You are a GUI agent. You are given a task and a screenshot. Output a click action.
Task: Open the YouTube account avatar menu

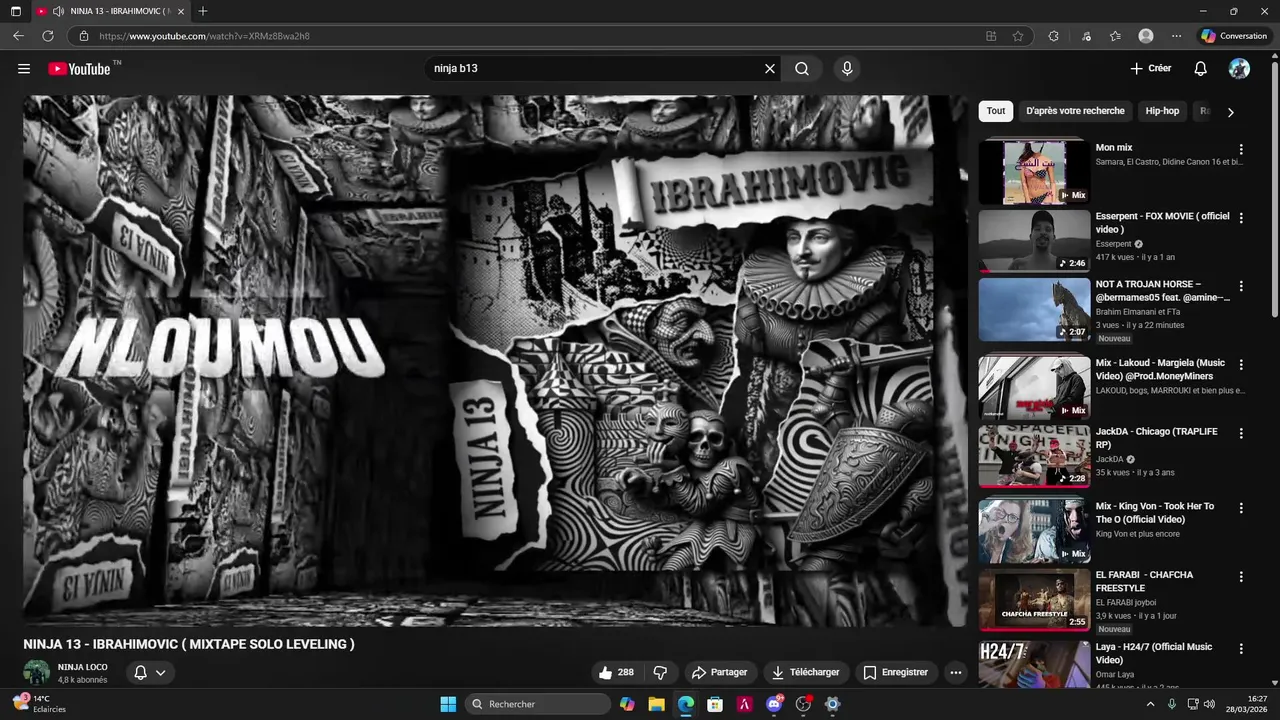[1239, 69]
